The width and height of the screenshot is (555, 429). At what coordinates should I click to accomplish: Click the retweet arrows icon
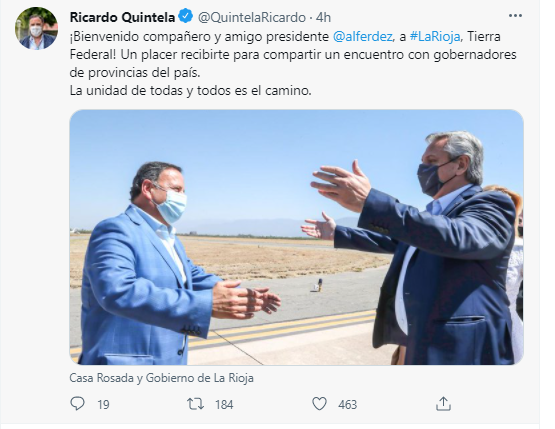click(195, 404)
